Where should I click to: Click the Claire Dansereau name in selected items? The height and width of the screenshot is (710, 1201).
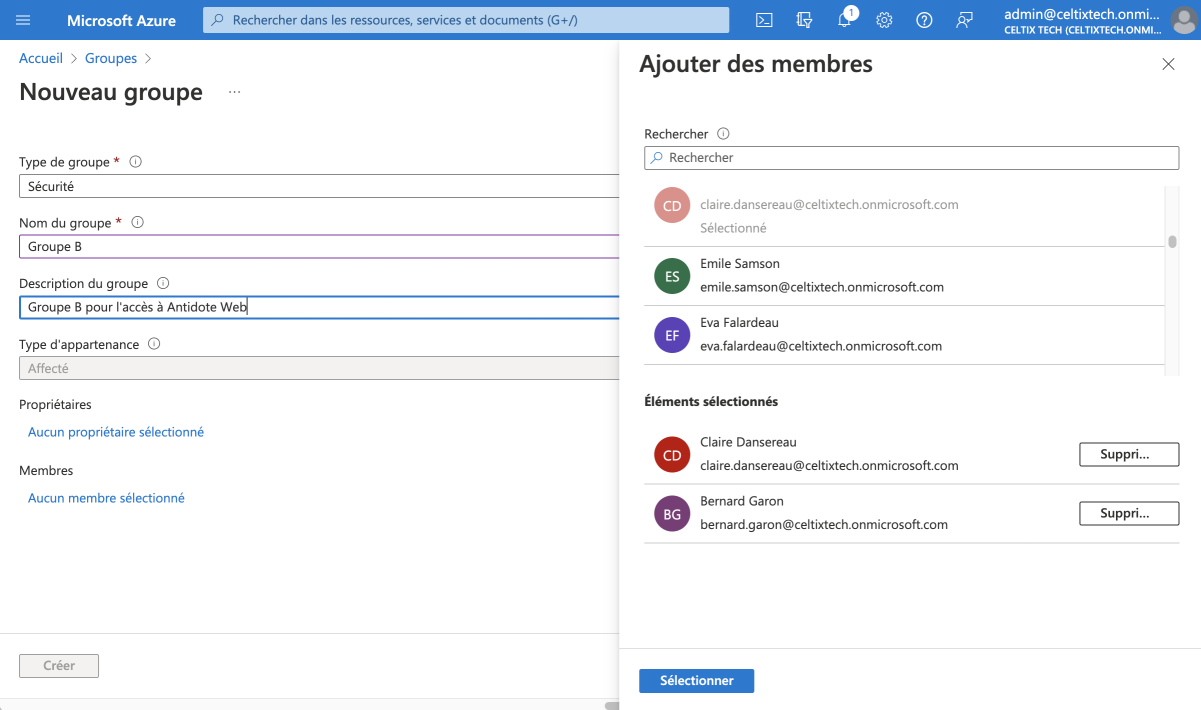(748, 442)
